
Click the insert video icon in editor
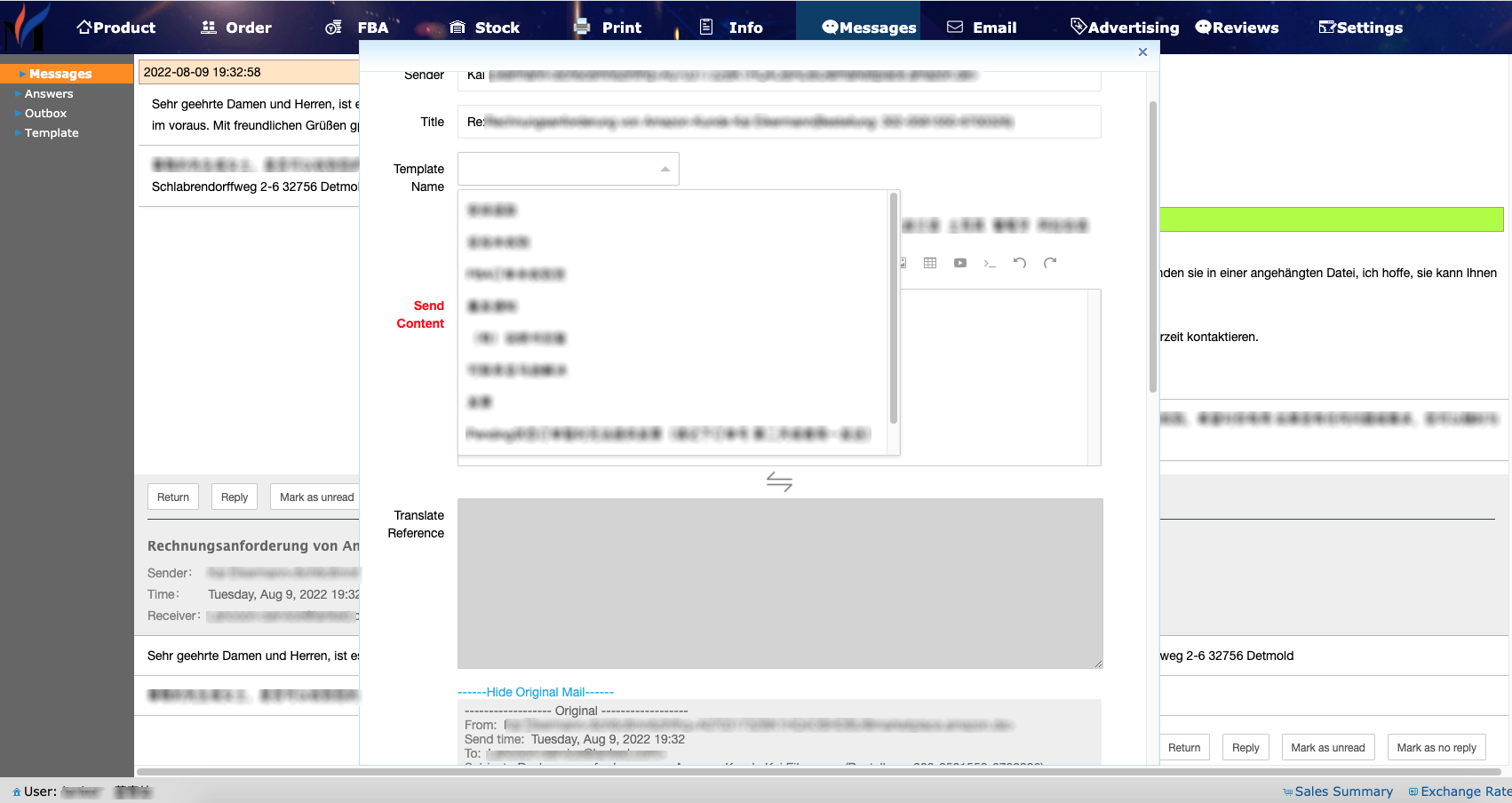tap(960, 263)
